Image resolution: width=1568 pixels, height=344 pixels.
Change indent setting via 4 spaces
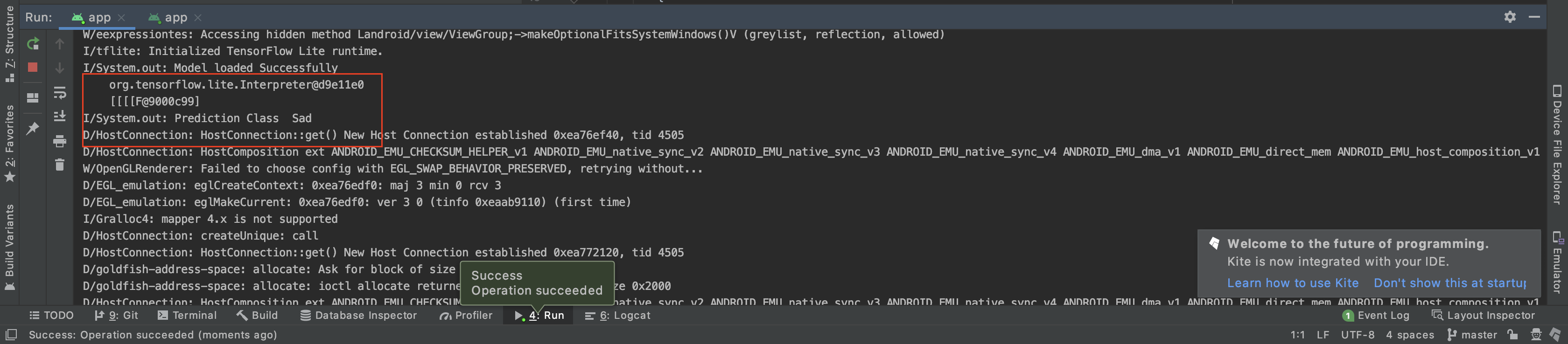[x=1410, y=335]
